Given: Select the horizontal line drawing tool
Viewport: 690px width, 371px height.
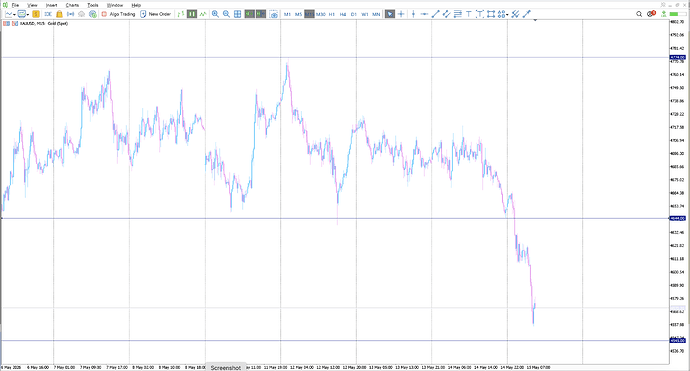Looking at the screenshot, I should (424, 14).
